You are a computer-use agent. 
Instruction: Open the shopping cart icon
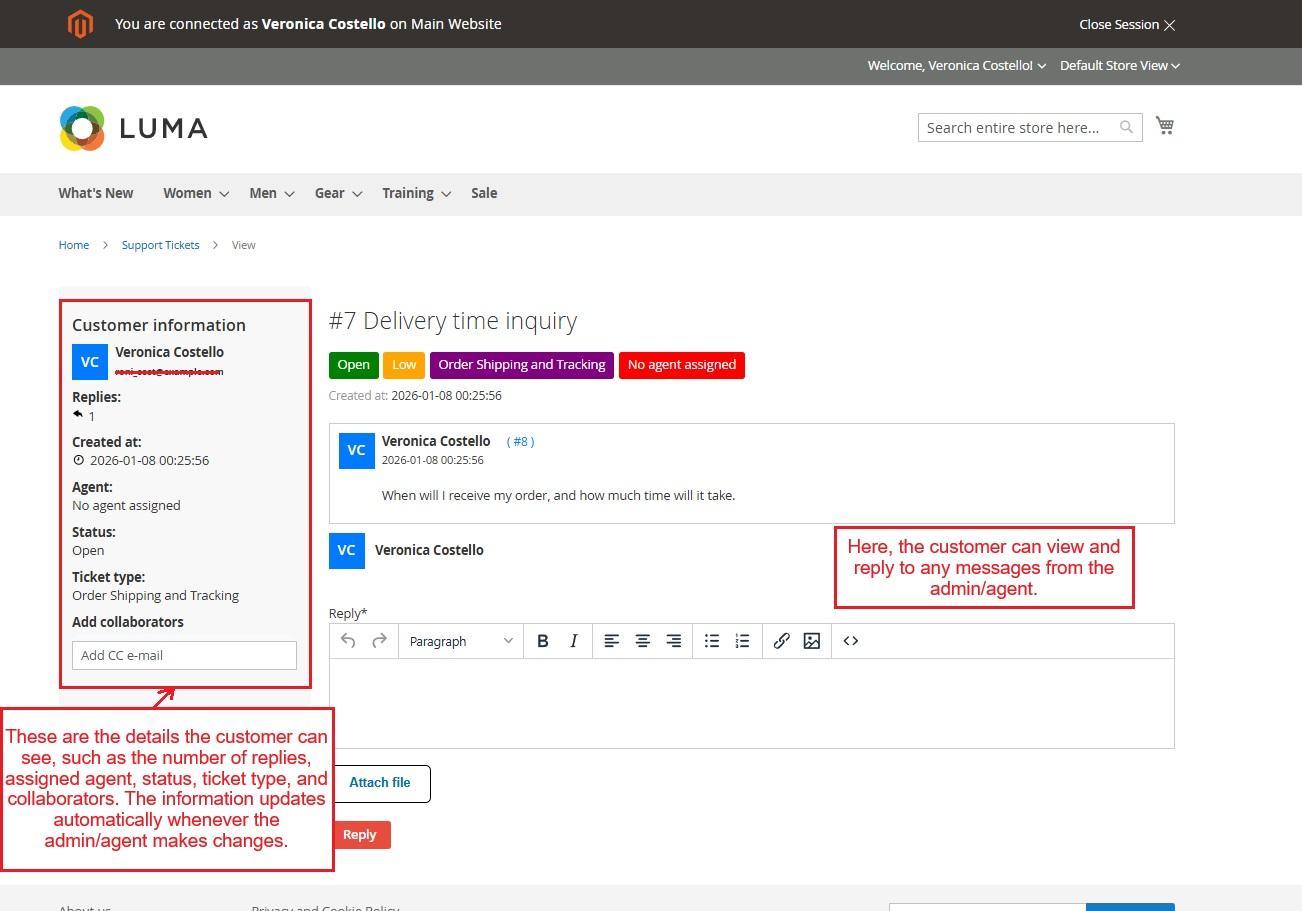click(x=1164, y=126)
